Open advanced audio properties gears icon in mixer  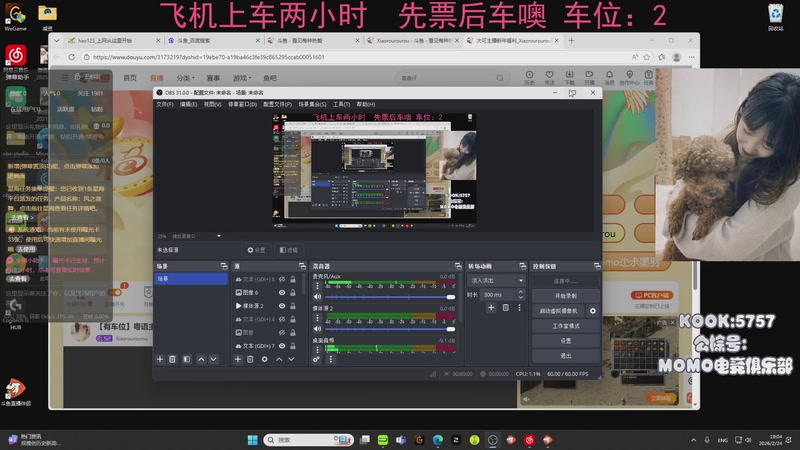pos(316,359)
